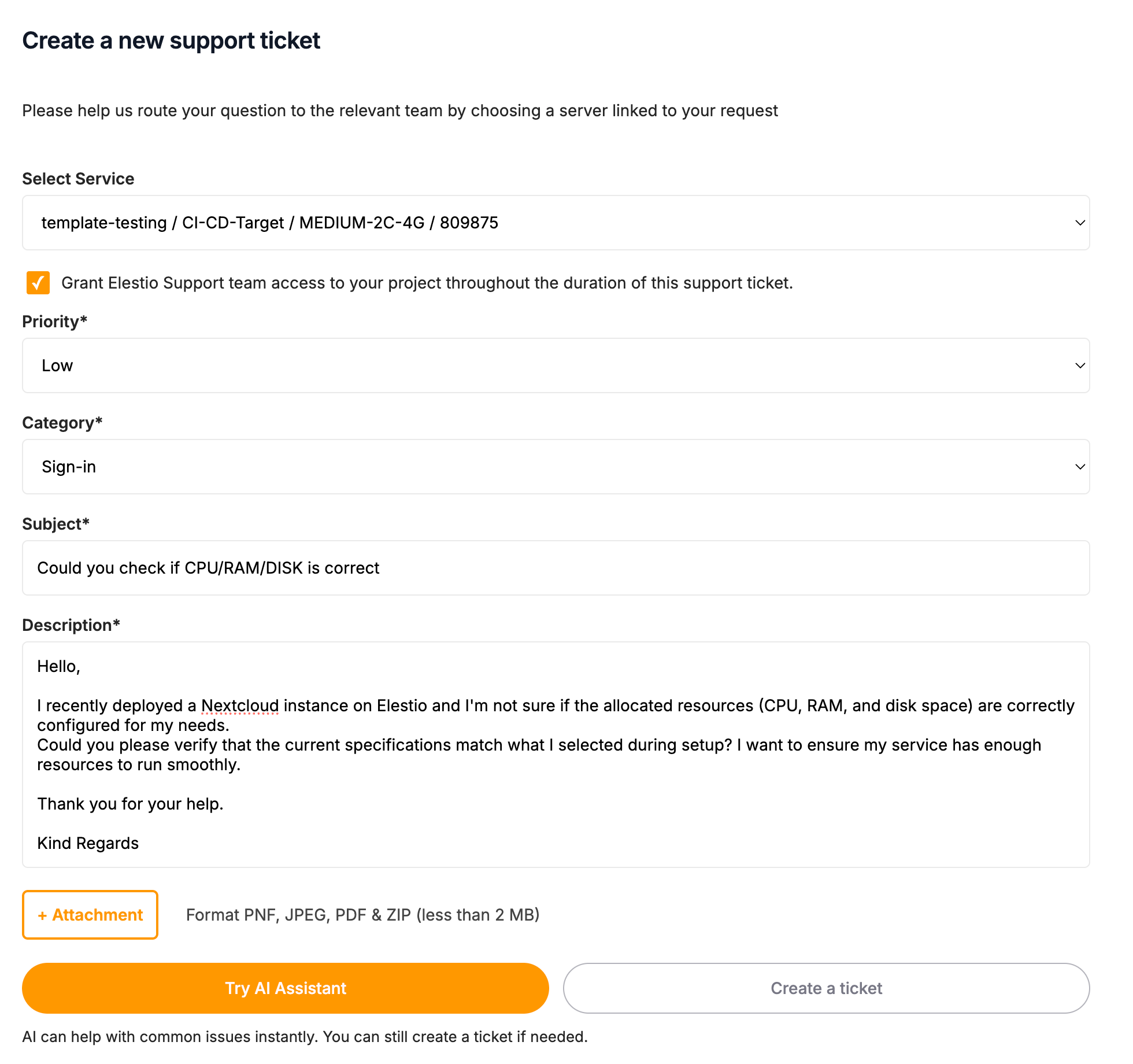
Task: Click the chevron on the Category selector
Action: click(1080, 467)
